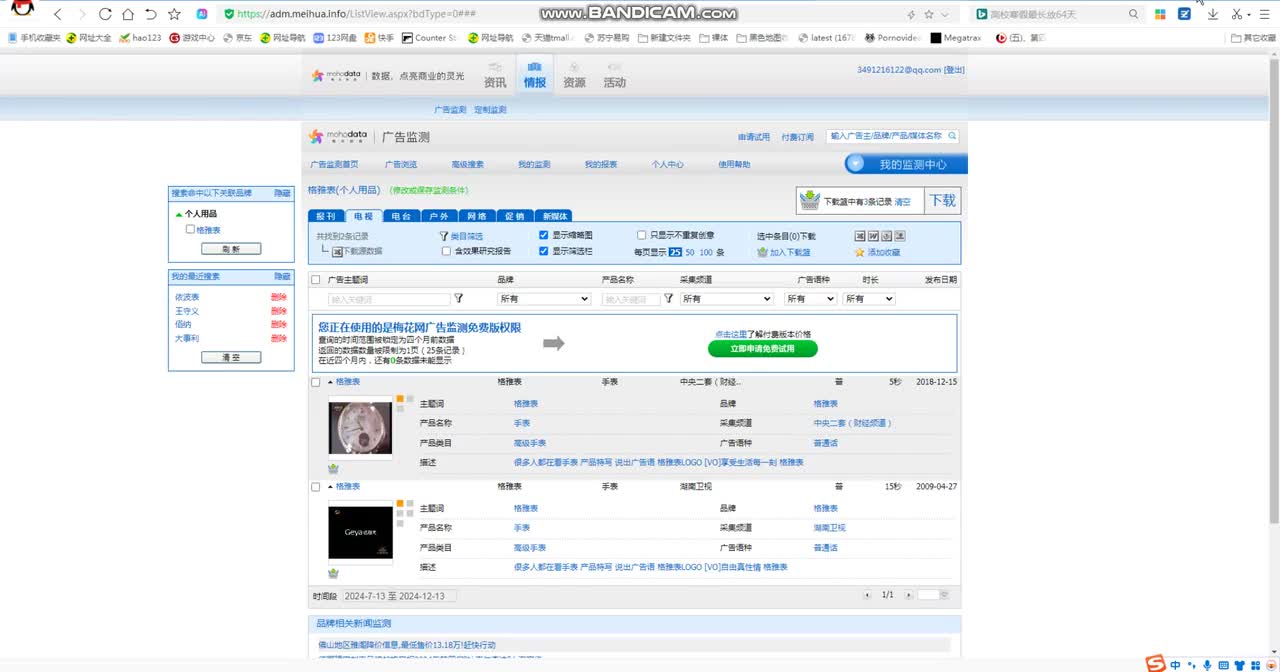Hide the 搜索命中以下关联品牌 panel

click(x=283, y=193)
